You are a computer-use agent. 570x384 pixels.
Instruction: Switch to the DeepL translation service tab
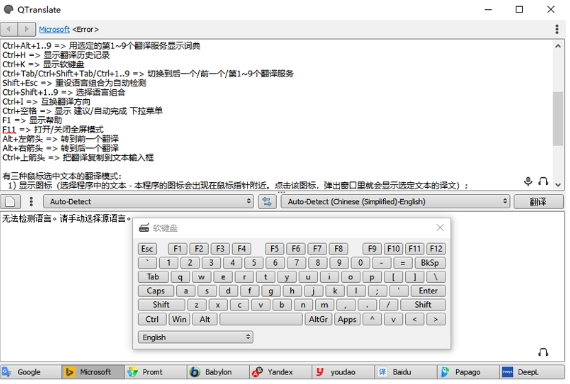532,372
